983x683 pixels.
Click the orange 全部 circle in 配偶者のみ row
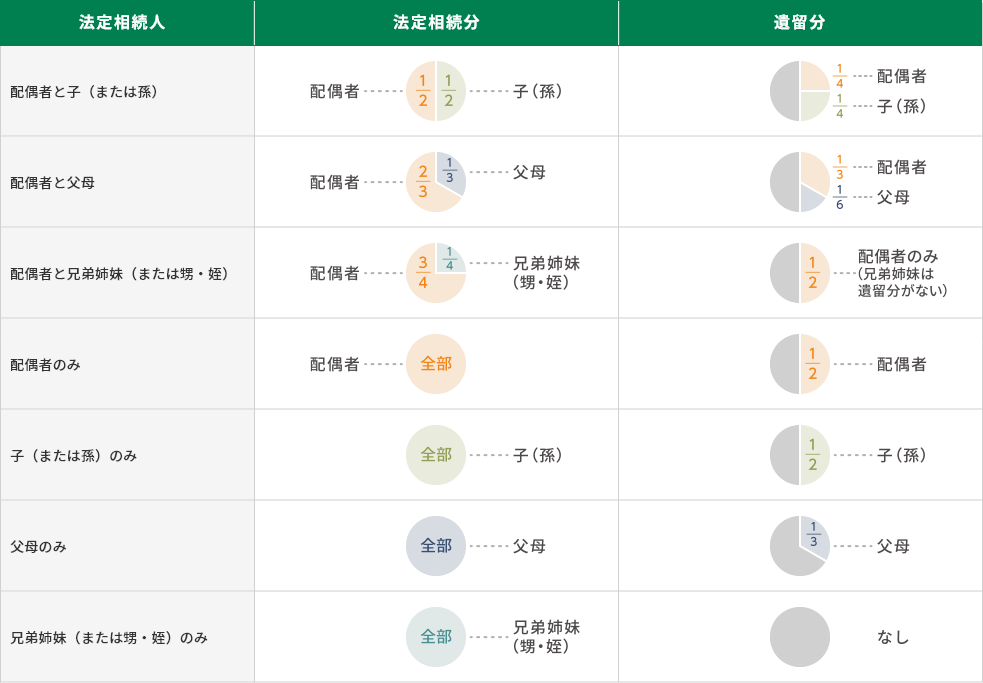coord(437,363)
